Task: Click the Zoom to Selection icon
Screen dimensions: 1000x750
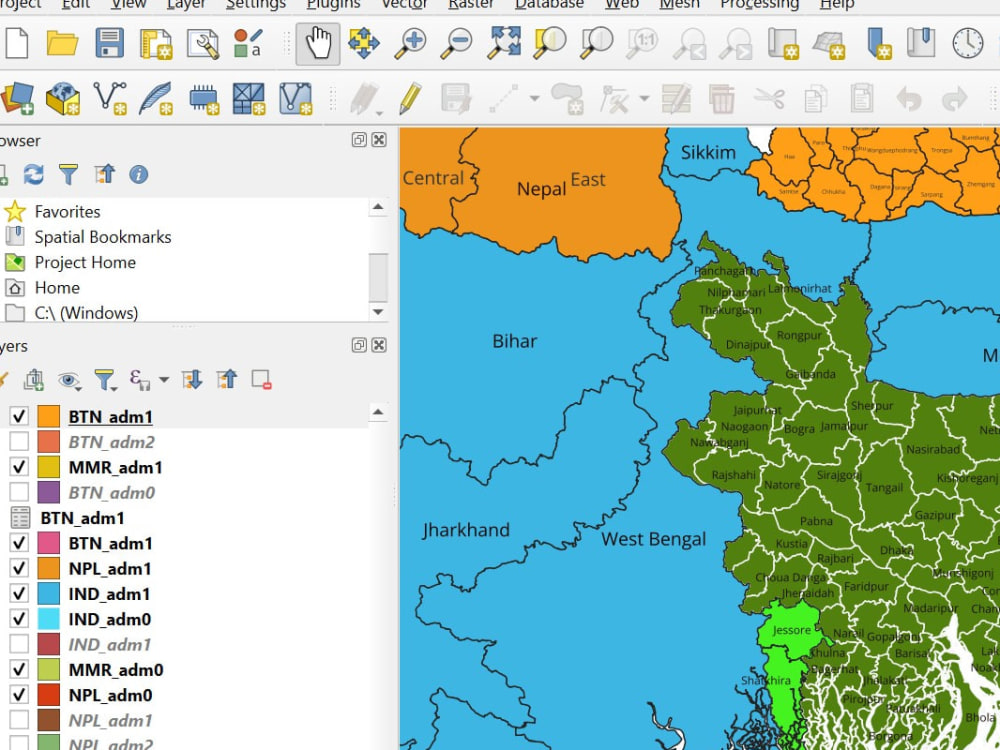Action: click(x=550, y=43)
